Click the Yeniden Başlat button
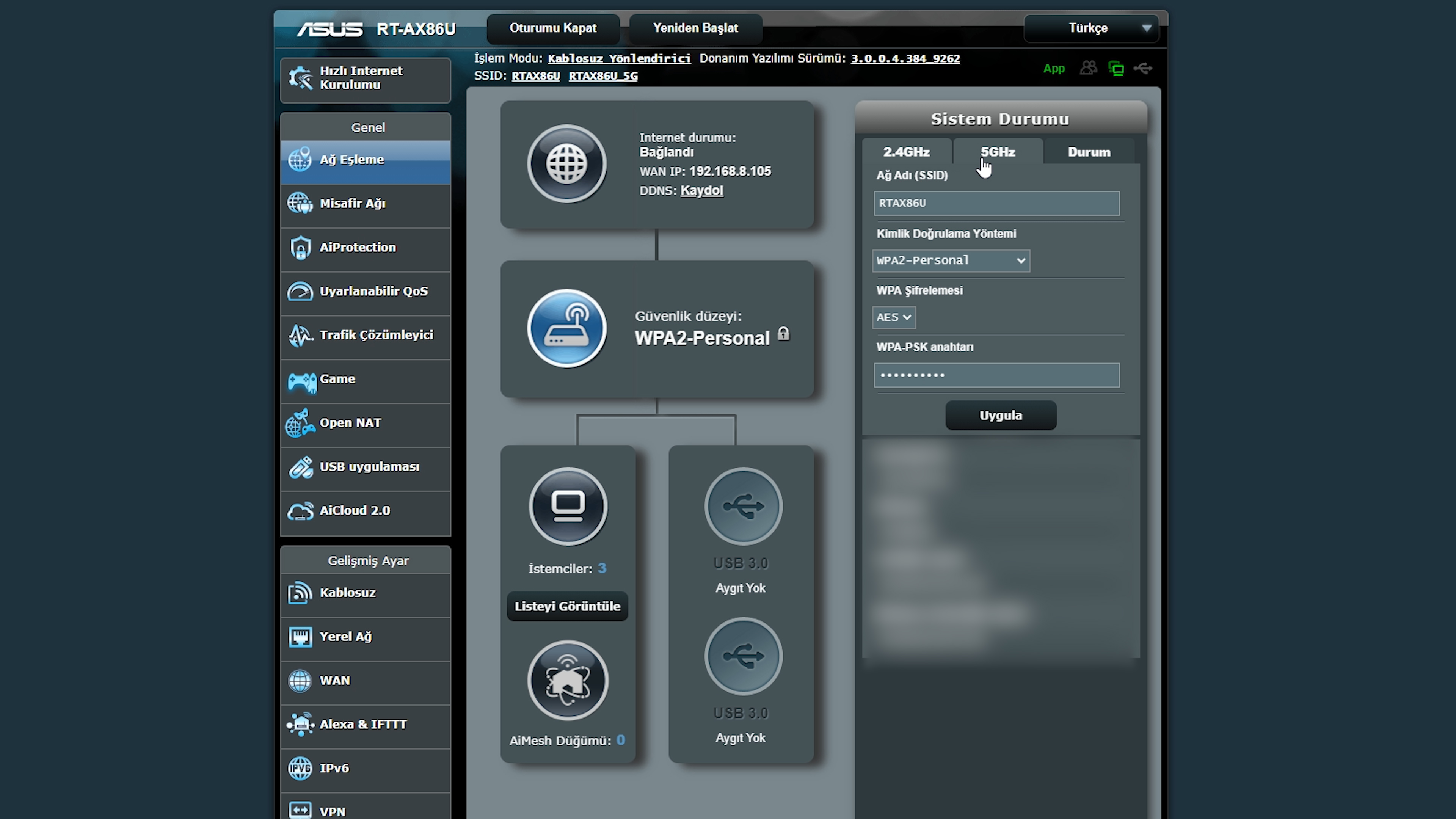 pyautogui.click(x=695, y=28)
